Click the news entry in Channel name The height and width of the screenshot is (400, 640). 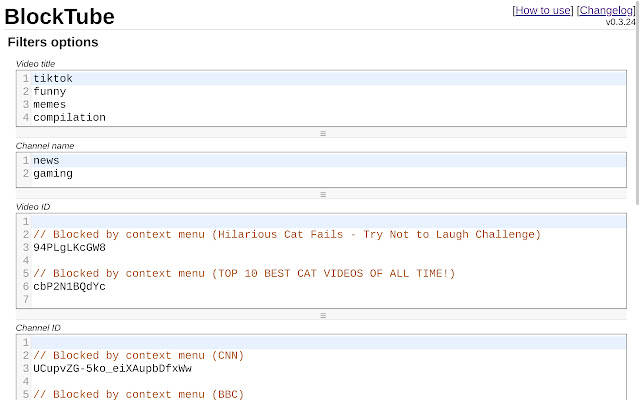point(47,160)
